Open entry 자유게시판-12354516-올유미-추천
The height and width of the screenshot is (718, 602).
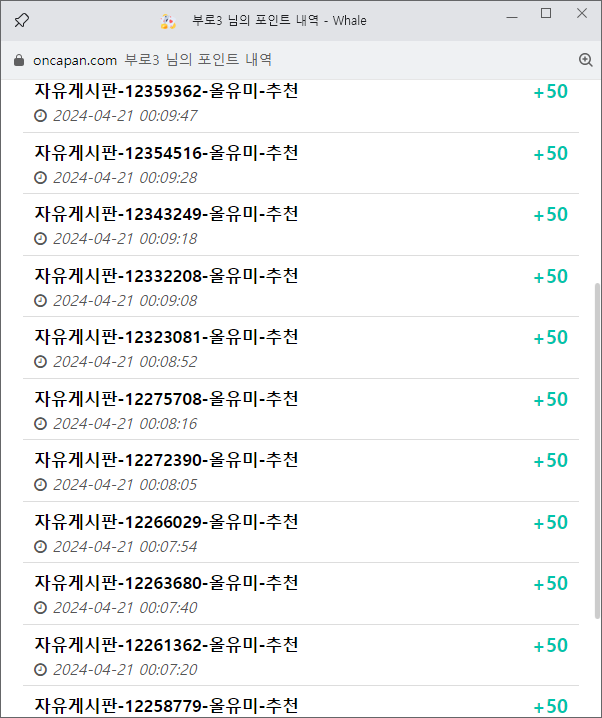click(166, 153)
